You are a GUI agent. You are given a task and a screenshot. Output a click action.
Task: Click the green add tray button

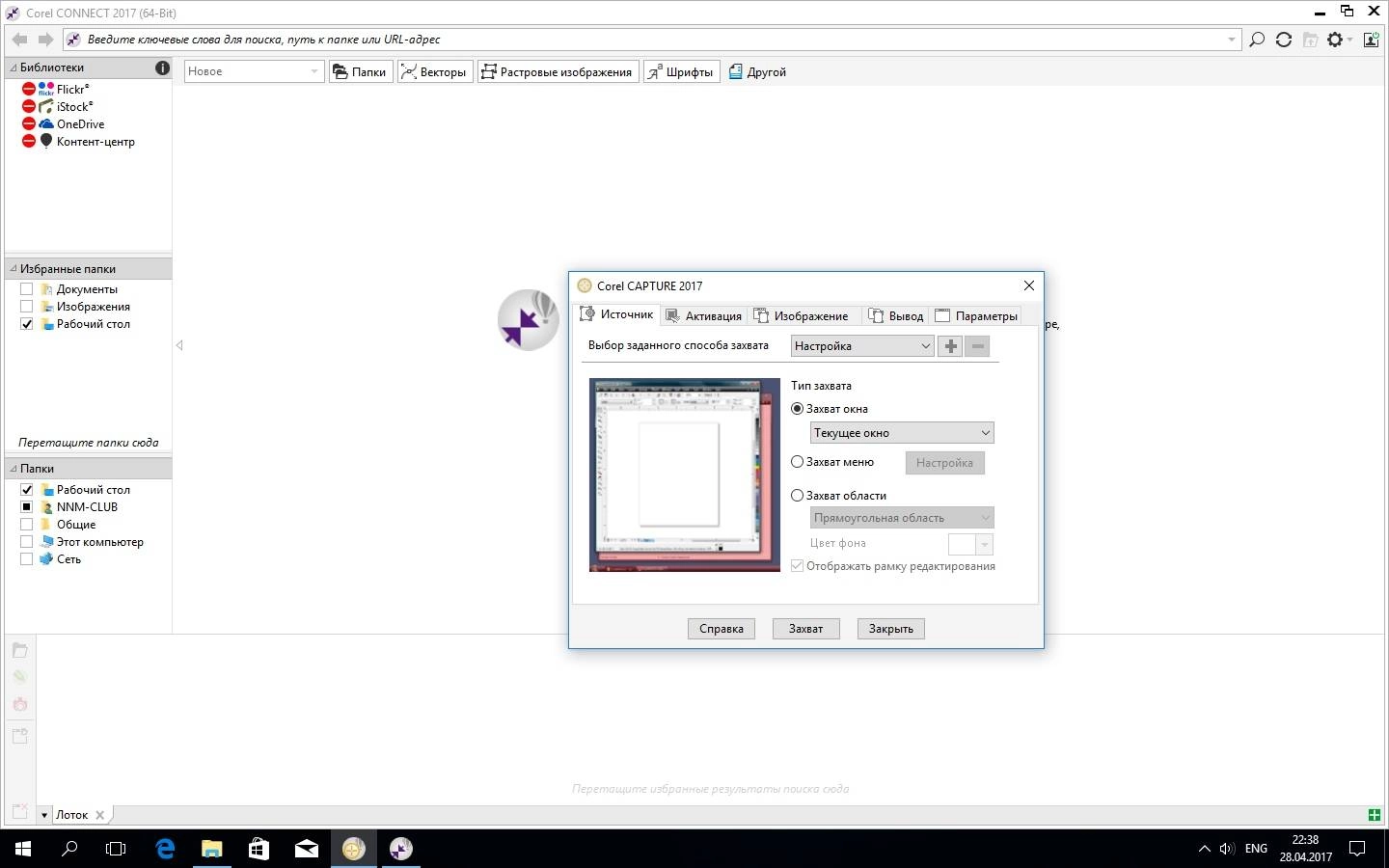click(x=1375, y=815)
